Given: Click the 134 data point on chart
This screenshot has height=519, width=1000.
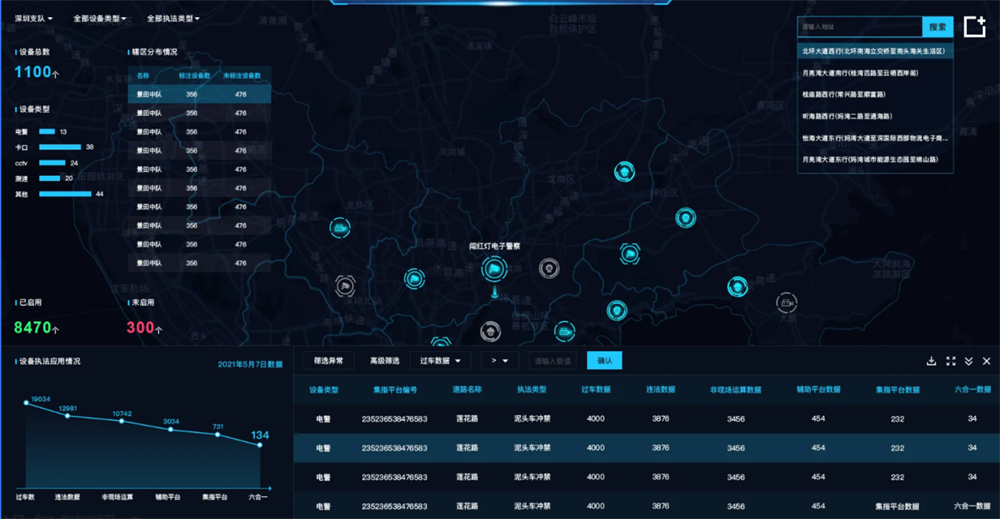Looking at the screenshot, I should click(261, 445).
